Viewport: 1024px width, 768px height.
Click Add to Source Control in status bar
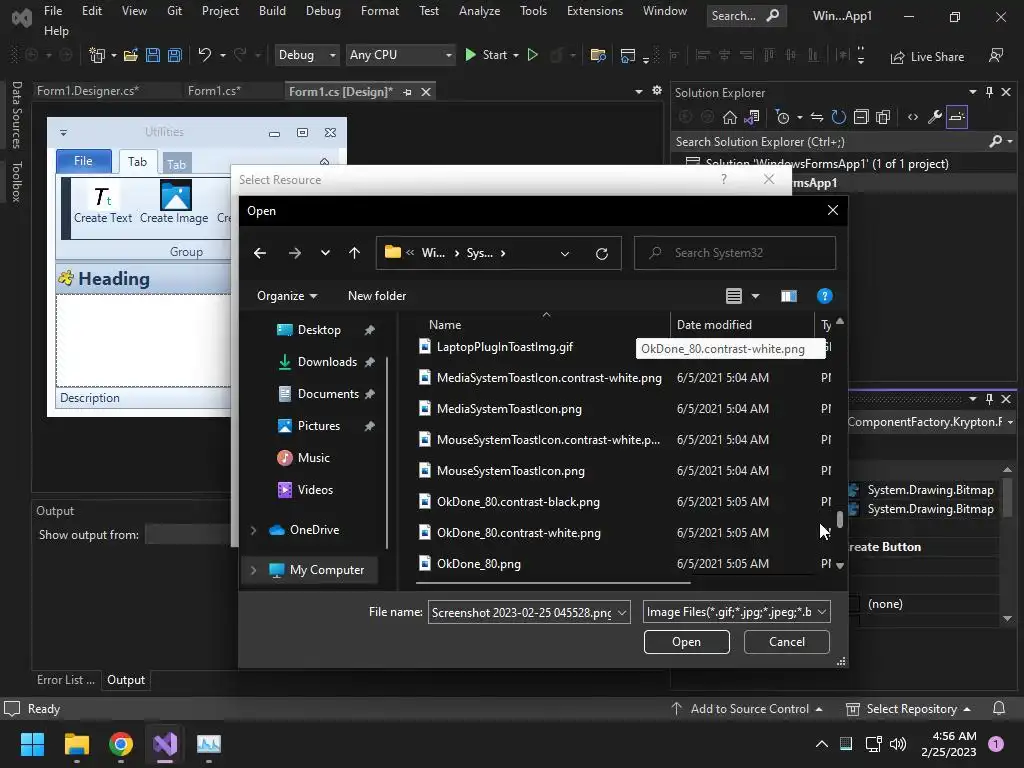tap(747, 709)
